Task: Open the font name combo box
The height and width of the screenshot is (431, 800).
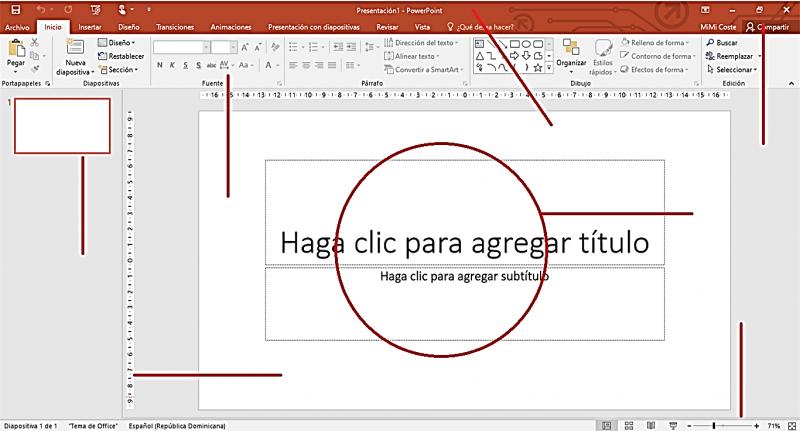Action: click(x=181, y=47)
